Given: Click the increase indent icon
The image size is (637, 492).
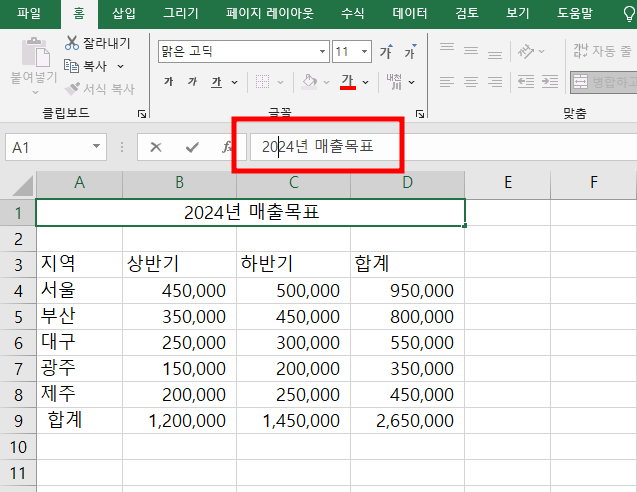Looking at the screenshot, I should click(550, 82).
